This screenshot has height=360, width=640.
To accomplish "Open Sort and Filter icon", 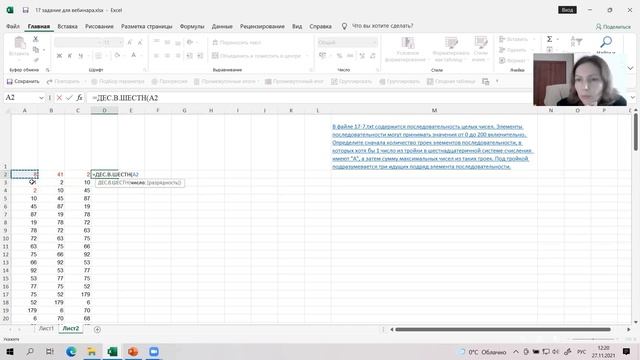I will coord(576,41).
